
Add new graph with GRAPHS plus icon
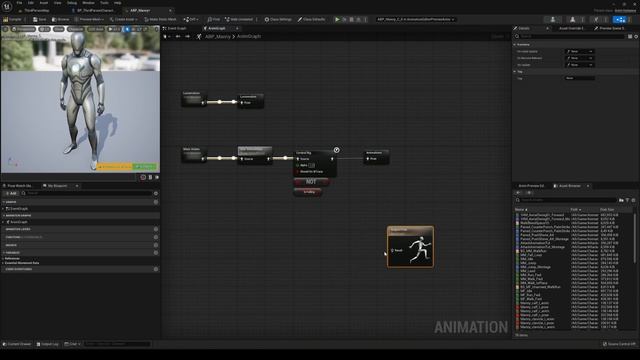pyautogui.click(x=156, y=202)
